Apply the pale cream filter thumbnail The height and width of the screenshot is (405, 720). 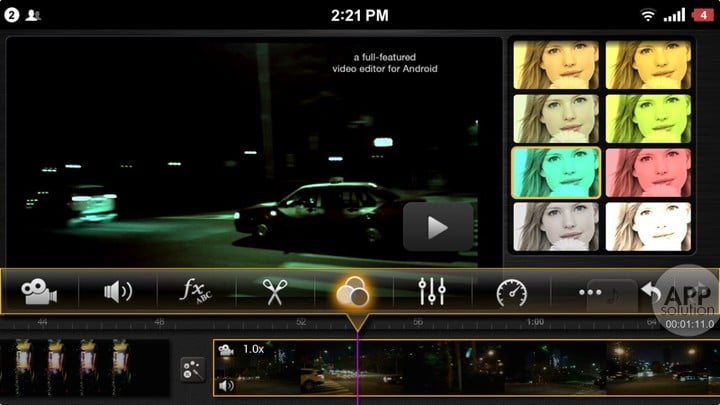coord(556,119)
